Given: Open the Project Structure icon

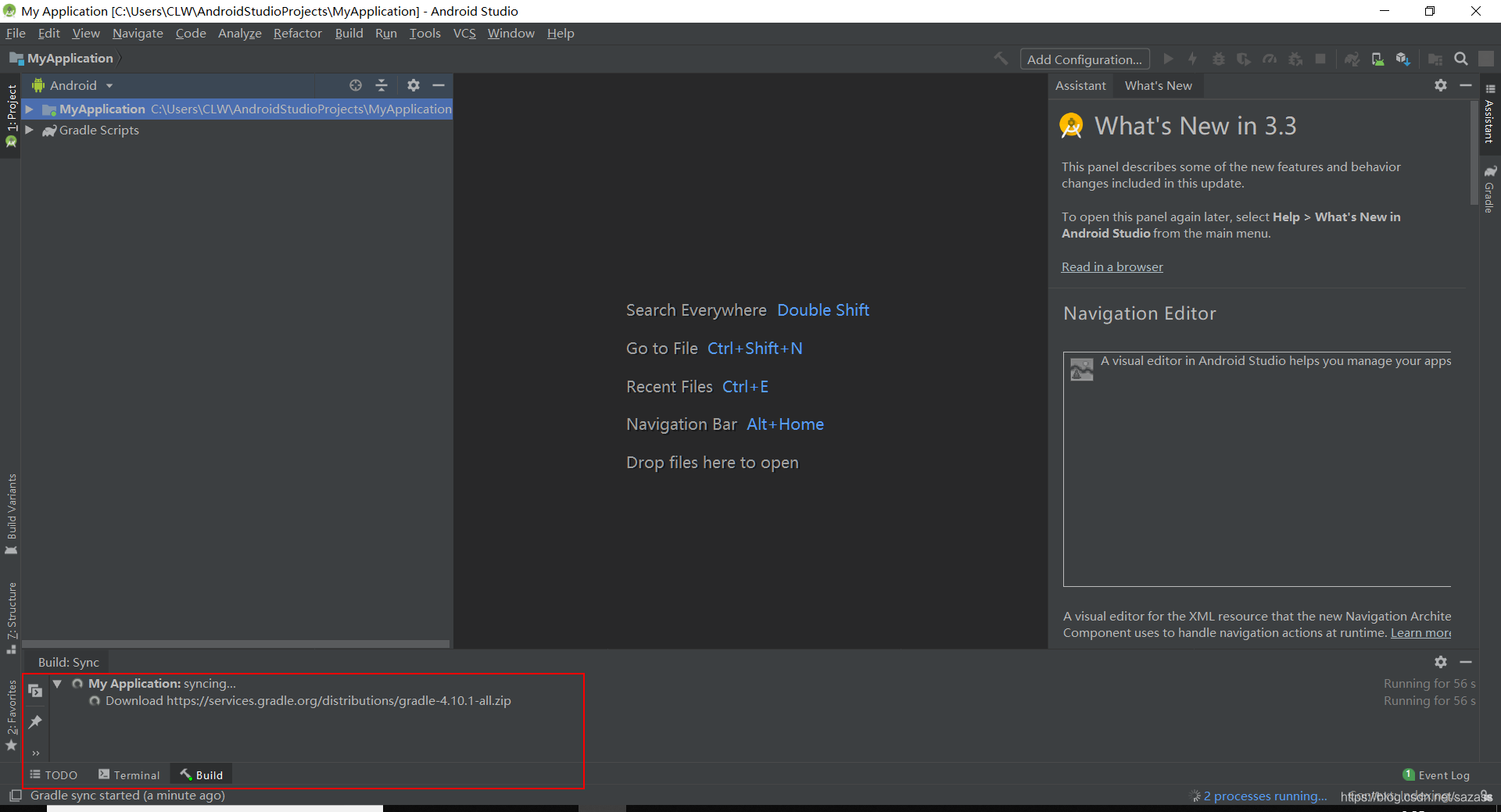Looking at the screenshot, I should 1435,59.
